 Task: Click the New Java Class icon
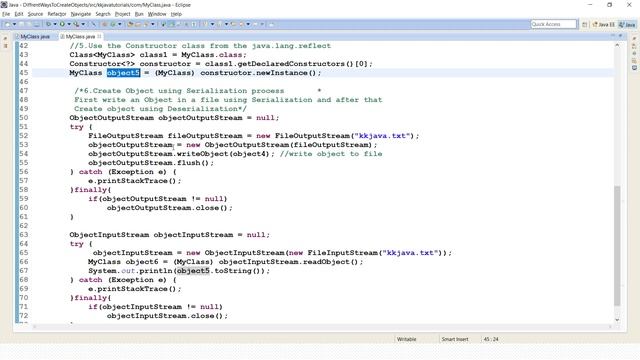click(113, 24)
